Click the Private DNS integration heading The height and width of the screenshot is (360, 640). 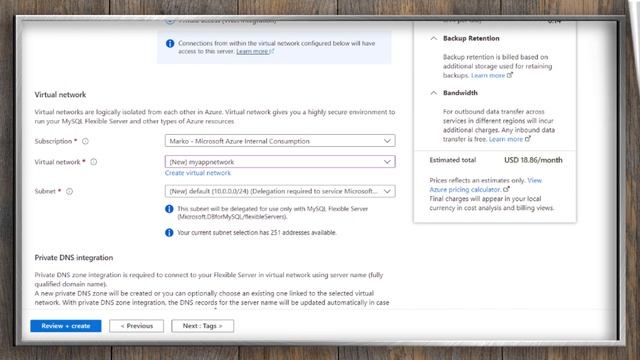coord(74,258)
